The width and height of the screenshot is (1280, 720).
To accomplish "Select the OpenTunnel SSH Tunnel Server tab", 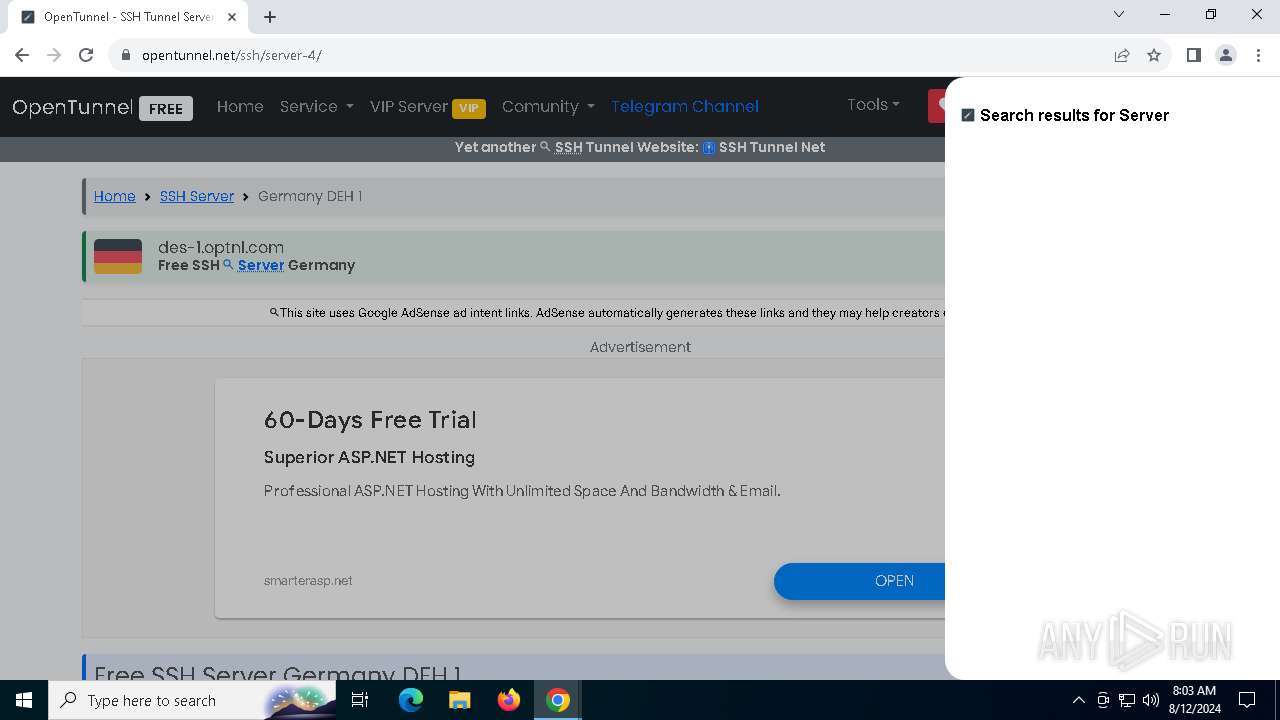I will click(128, 17).
